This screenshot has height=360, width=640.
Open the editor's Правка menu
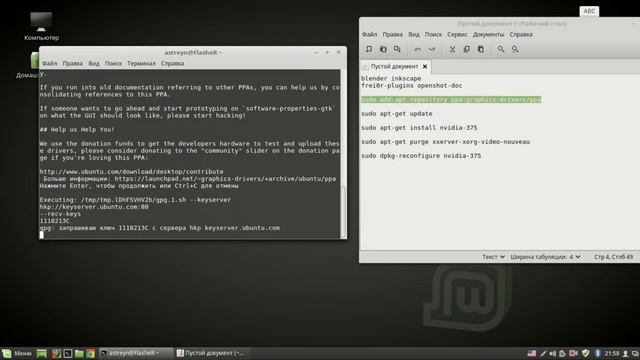(393, 35)
